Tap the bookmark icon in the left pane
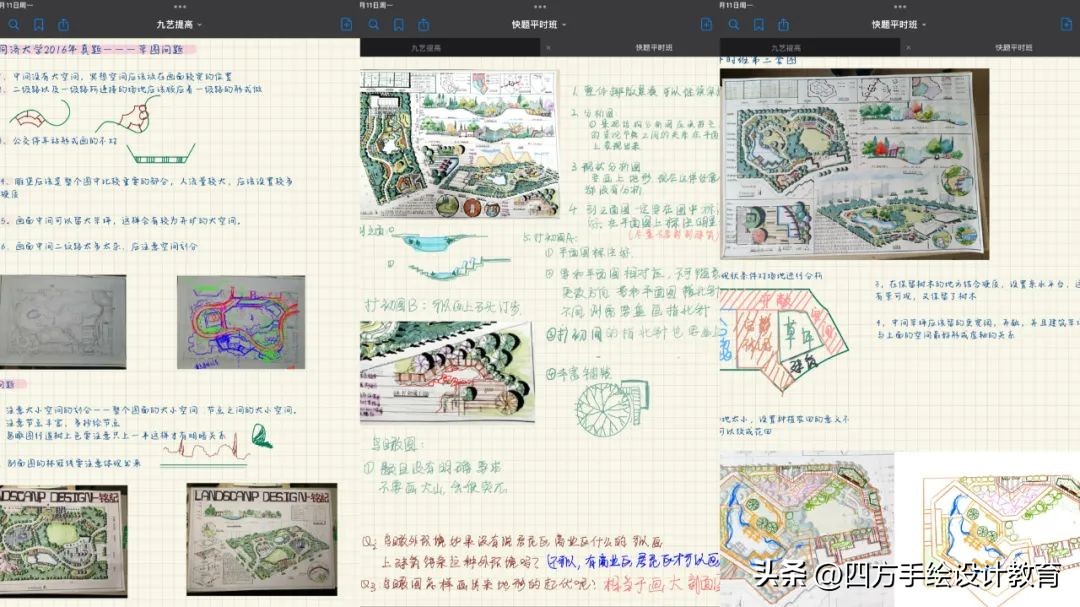1080x607 pixels. 40,24
